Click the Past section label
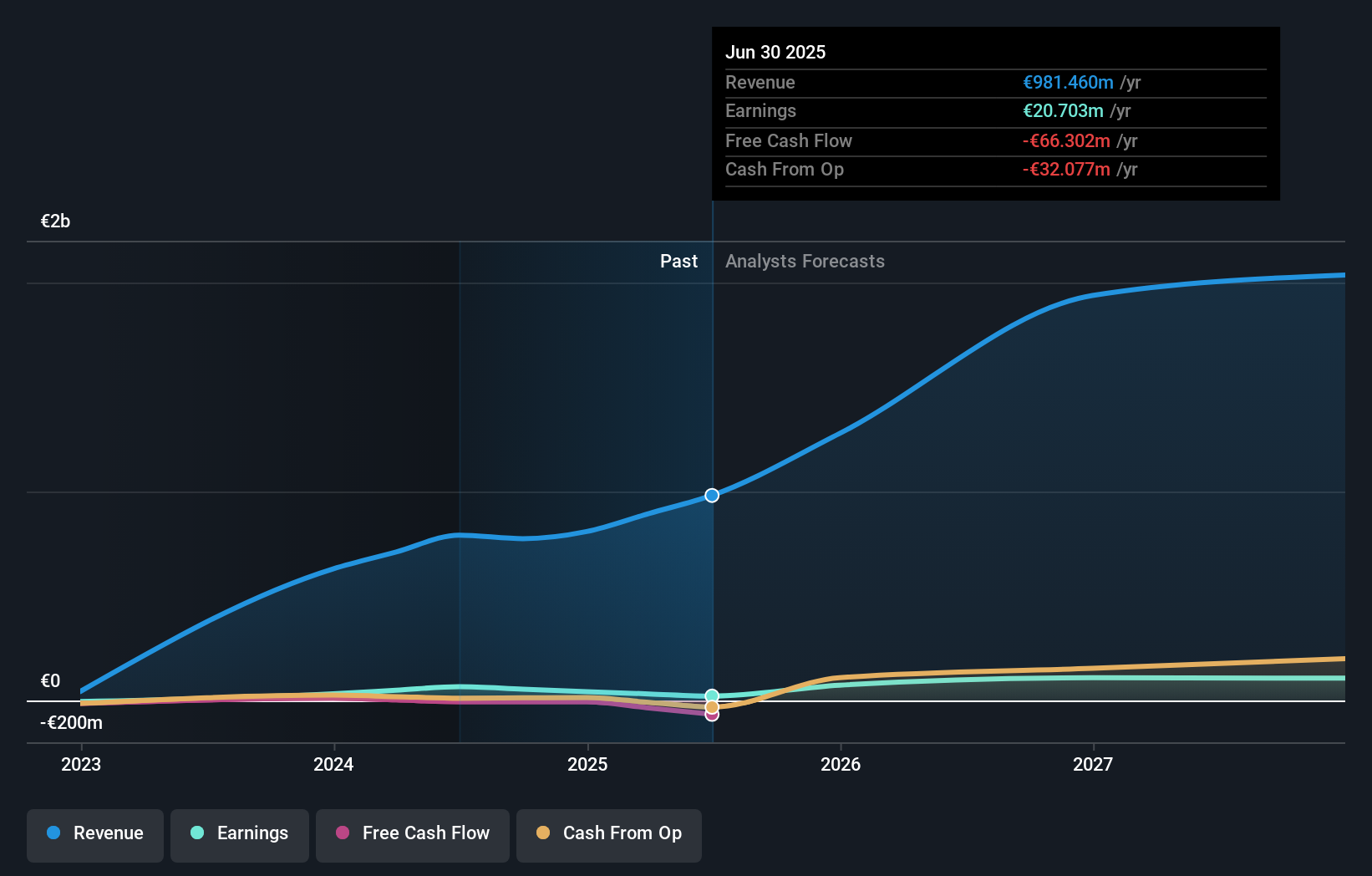 pyautogui.click(x=678, y=261)
